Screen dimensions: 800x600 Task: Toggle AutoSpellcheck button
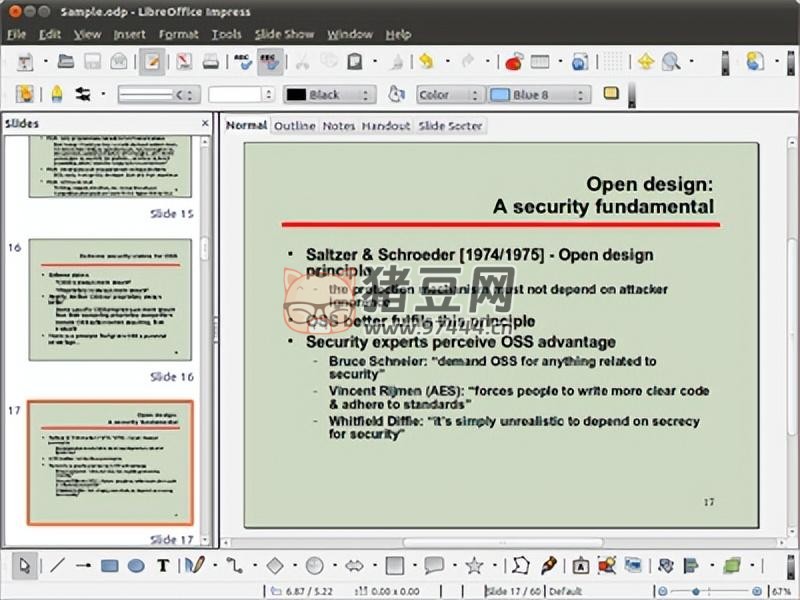click(270, 62)
